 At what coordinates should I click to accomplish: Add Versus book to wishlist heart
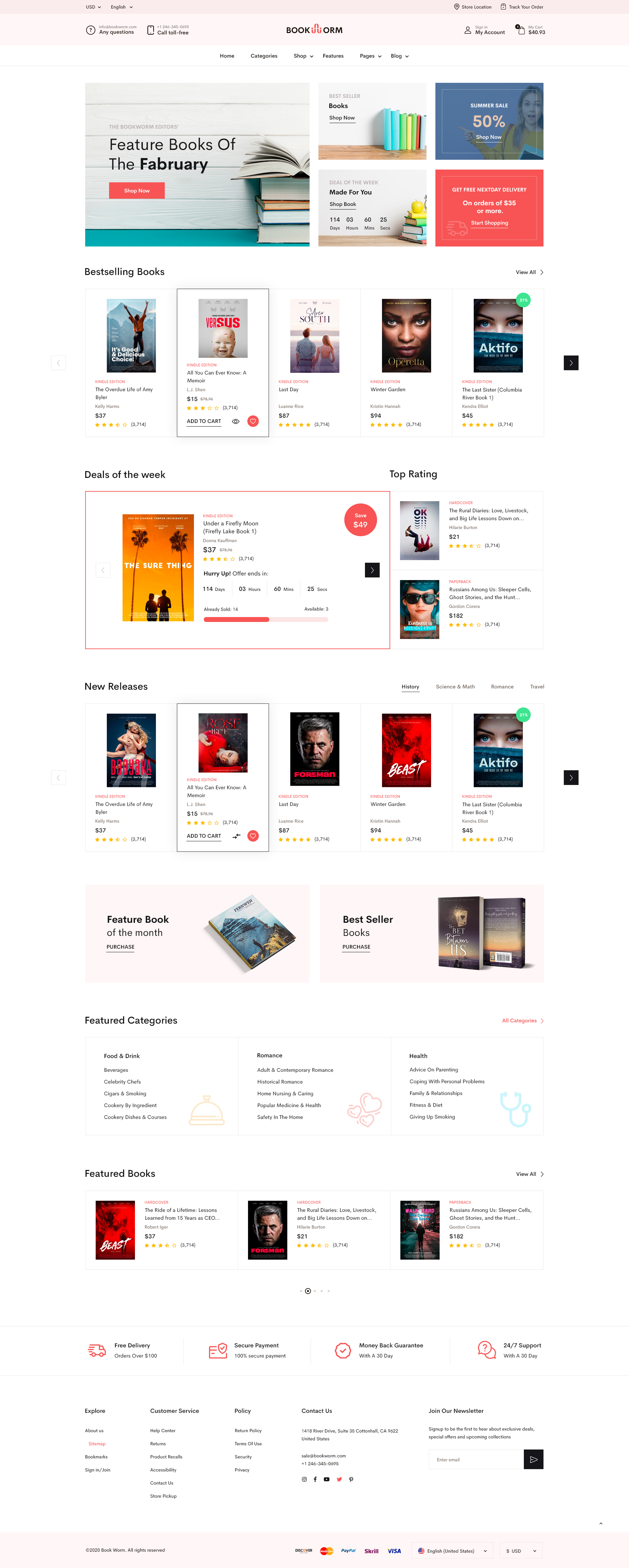point(253,421)
